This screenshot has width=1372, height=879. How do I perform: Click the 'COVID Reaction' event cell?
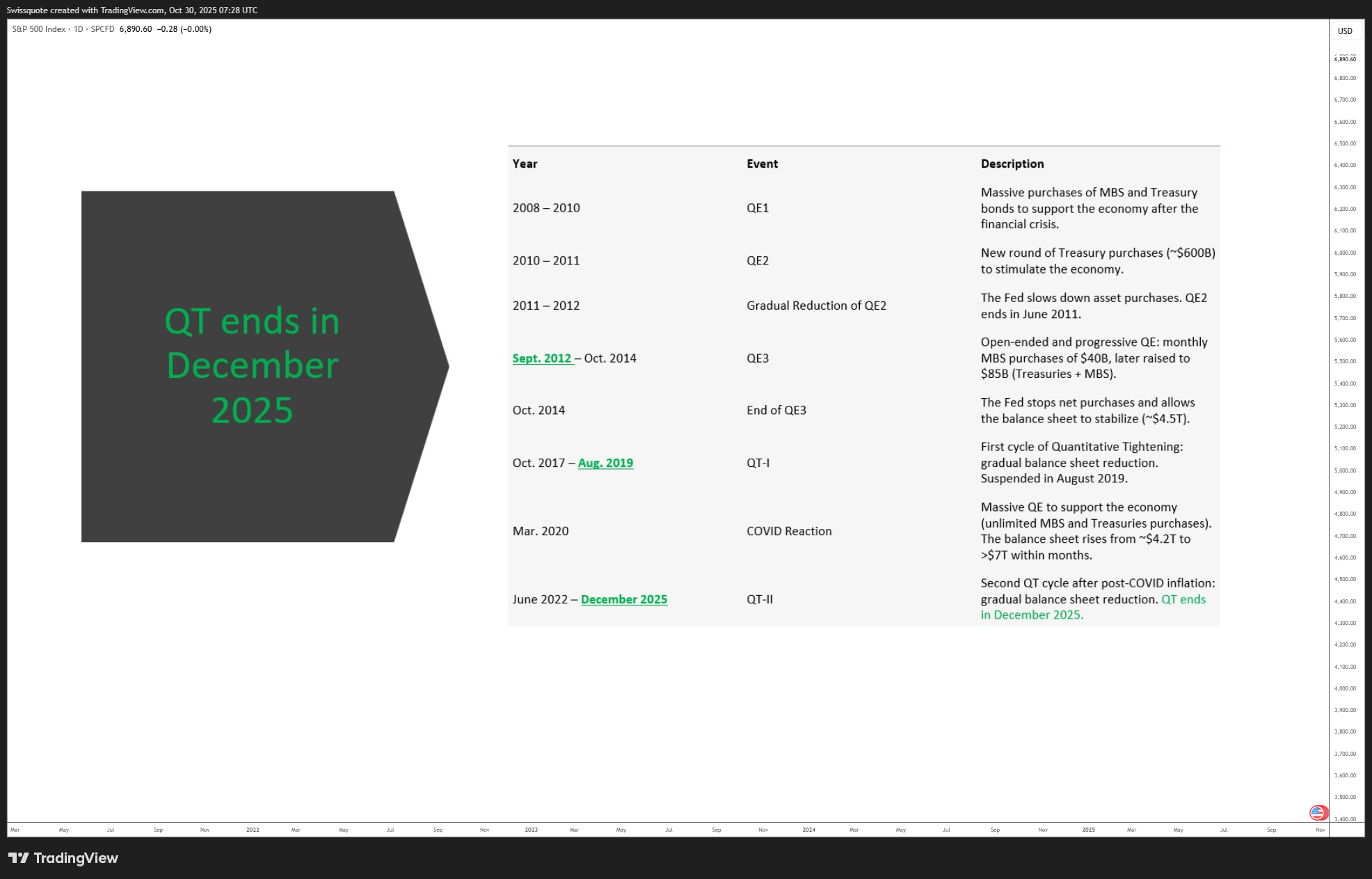point(789,531)
